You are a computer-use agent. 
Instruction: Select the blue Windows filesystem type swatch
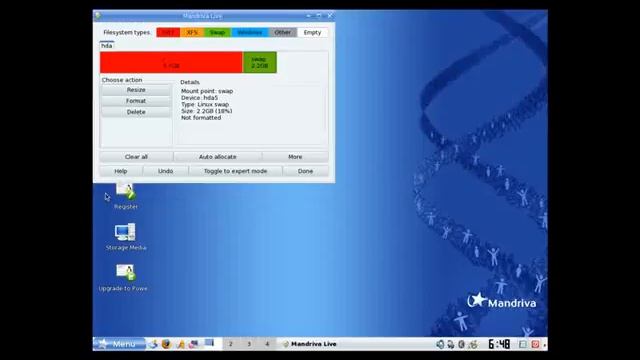[x=250, y=32]
